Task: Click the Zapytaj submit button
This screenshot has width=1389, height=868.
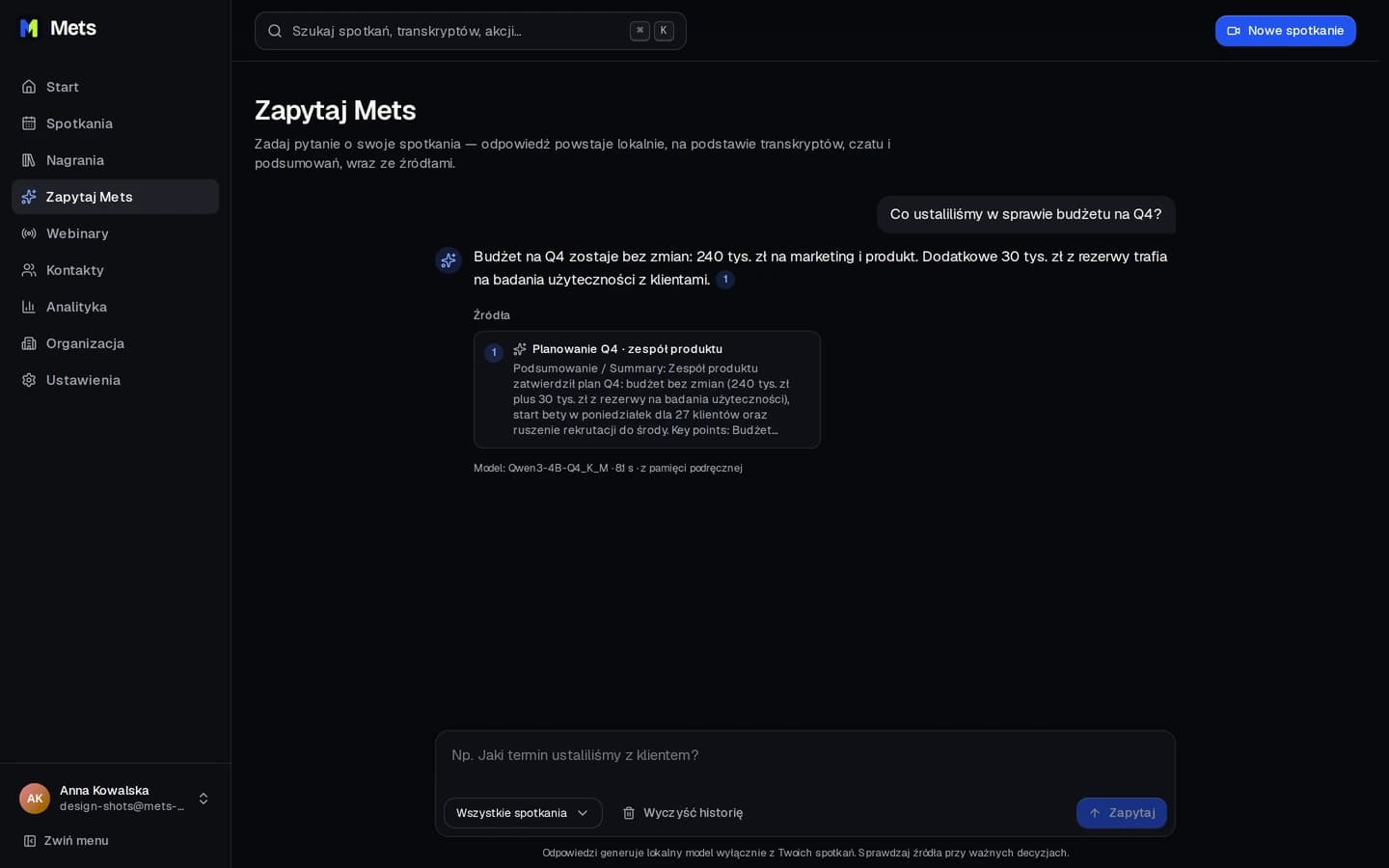Action: pyautogui.click(x=1122, y=813)
